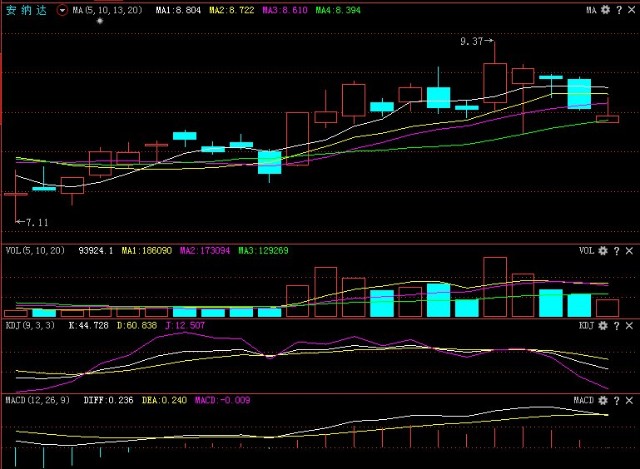Image resolution: width=640 pixels, height=469 pixels.
Task: Expand the dropdown arrow beside the stock name
Action: [x=63, y=10]
